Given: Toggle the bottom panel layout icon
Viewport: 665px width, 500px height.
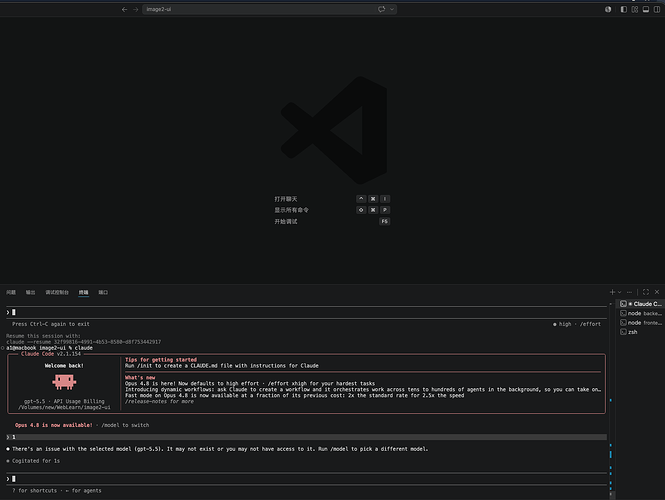Looking at the screenshot, I should [x=645, y=9].
